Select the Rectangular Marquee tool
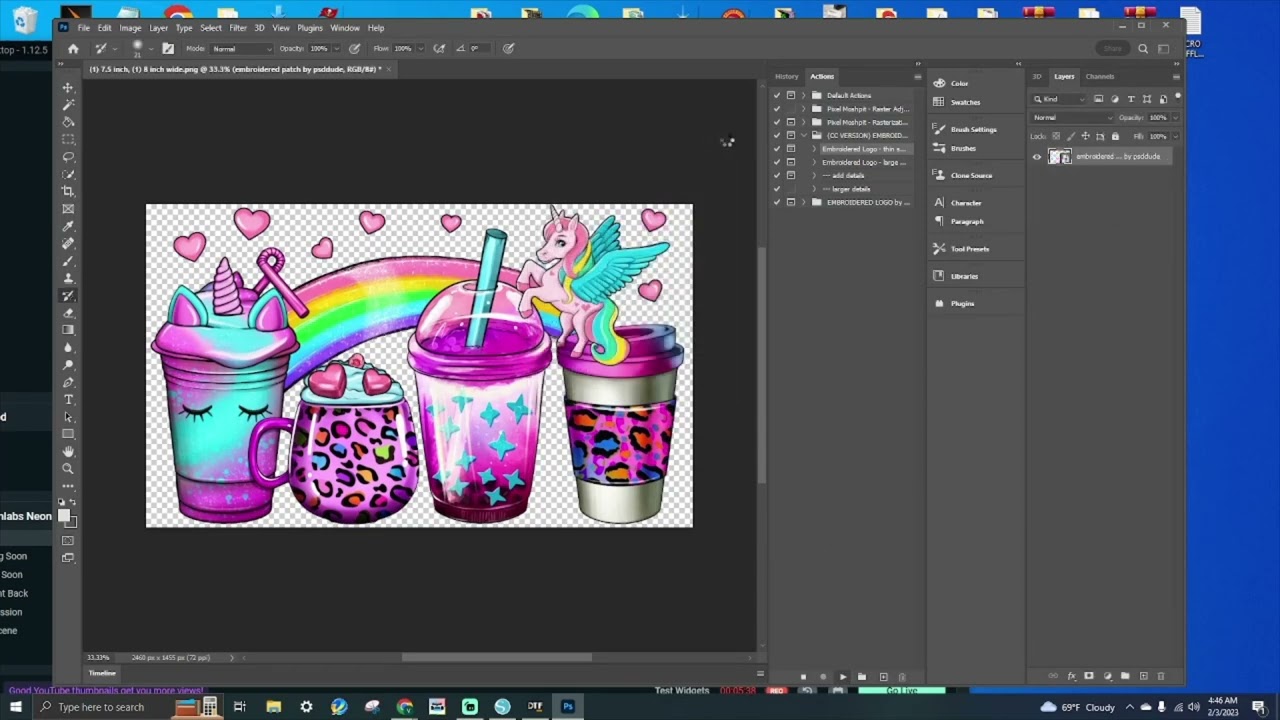 pyautogui.click(x=68, y=139)
